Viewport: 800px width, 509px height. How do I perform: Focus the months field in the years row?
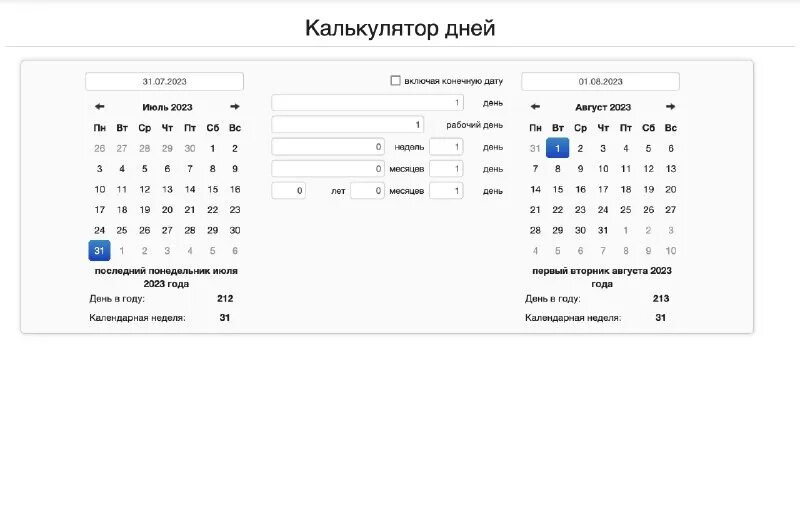(367, 191)
